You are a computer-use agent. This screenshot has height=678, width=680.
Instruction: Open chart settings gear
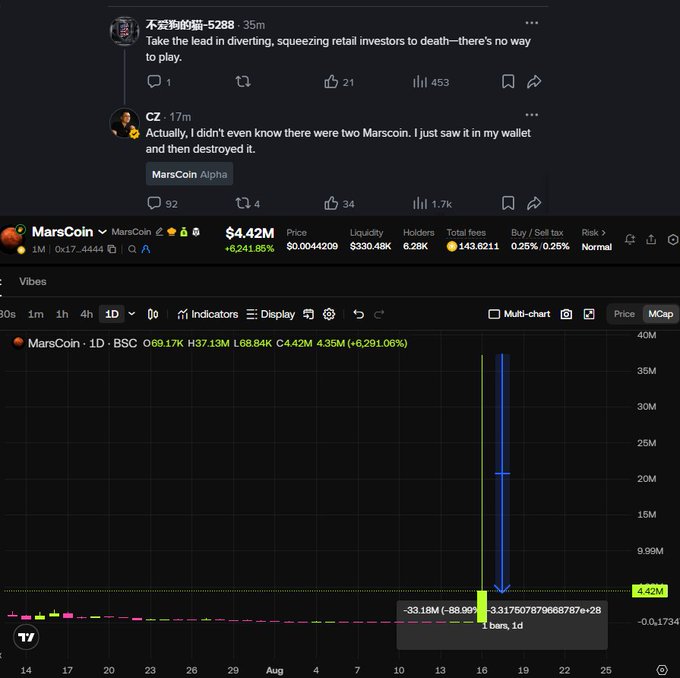(x=329, y=314)
